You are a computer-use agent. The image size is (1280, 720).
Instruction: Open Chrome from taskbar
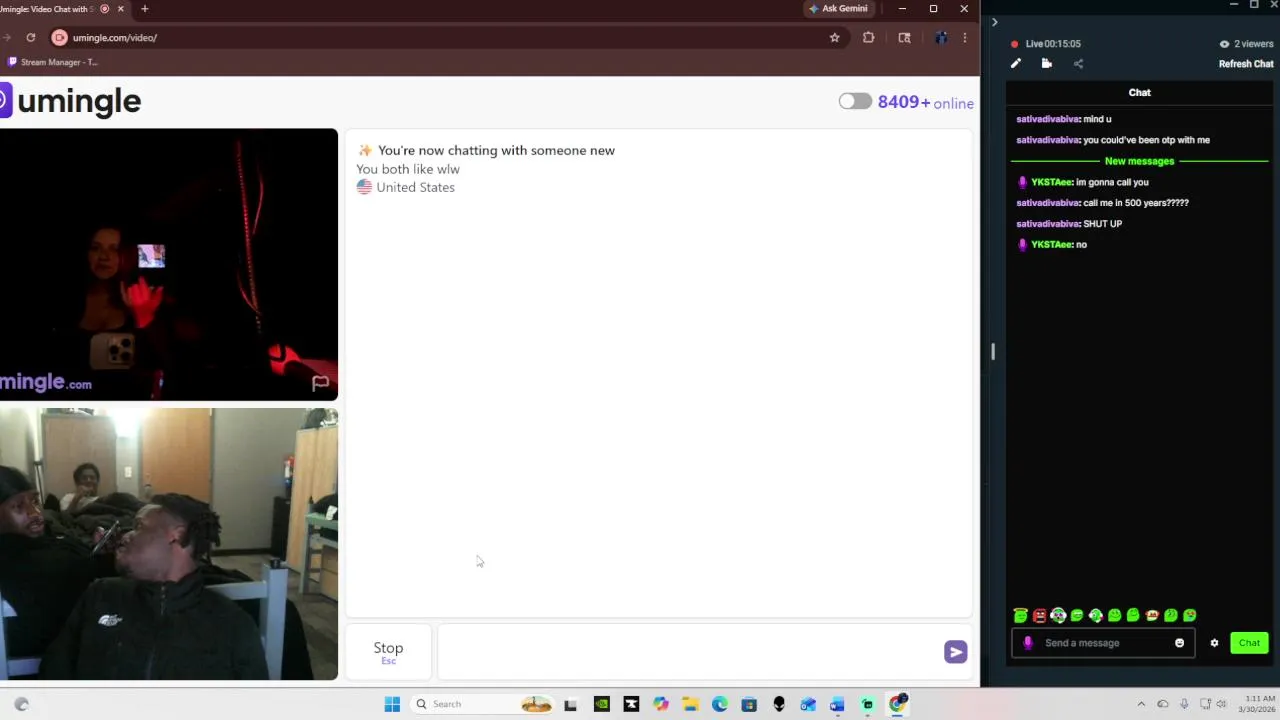[897, 704]
